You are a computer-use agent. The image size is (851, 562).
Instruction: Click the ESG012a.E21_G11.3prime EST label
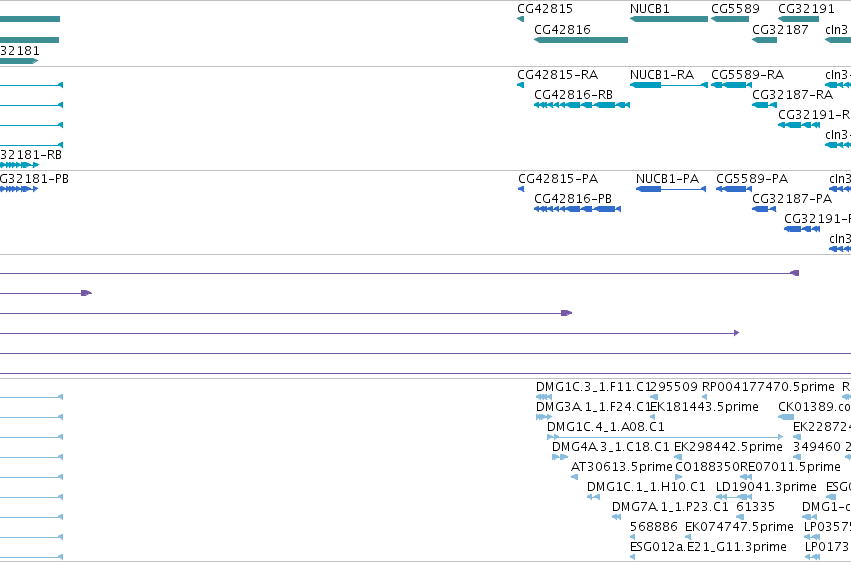click(708, 547)
